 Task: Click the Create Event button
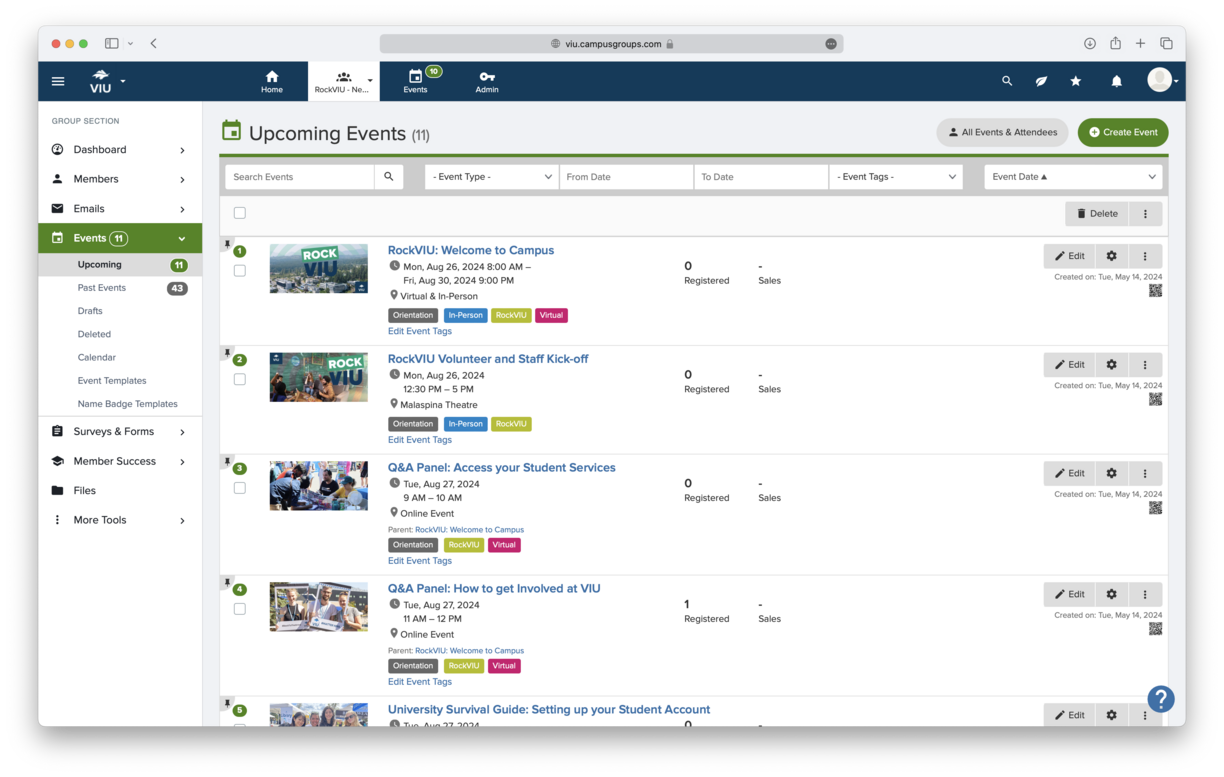click(x=1123, y=132)
